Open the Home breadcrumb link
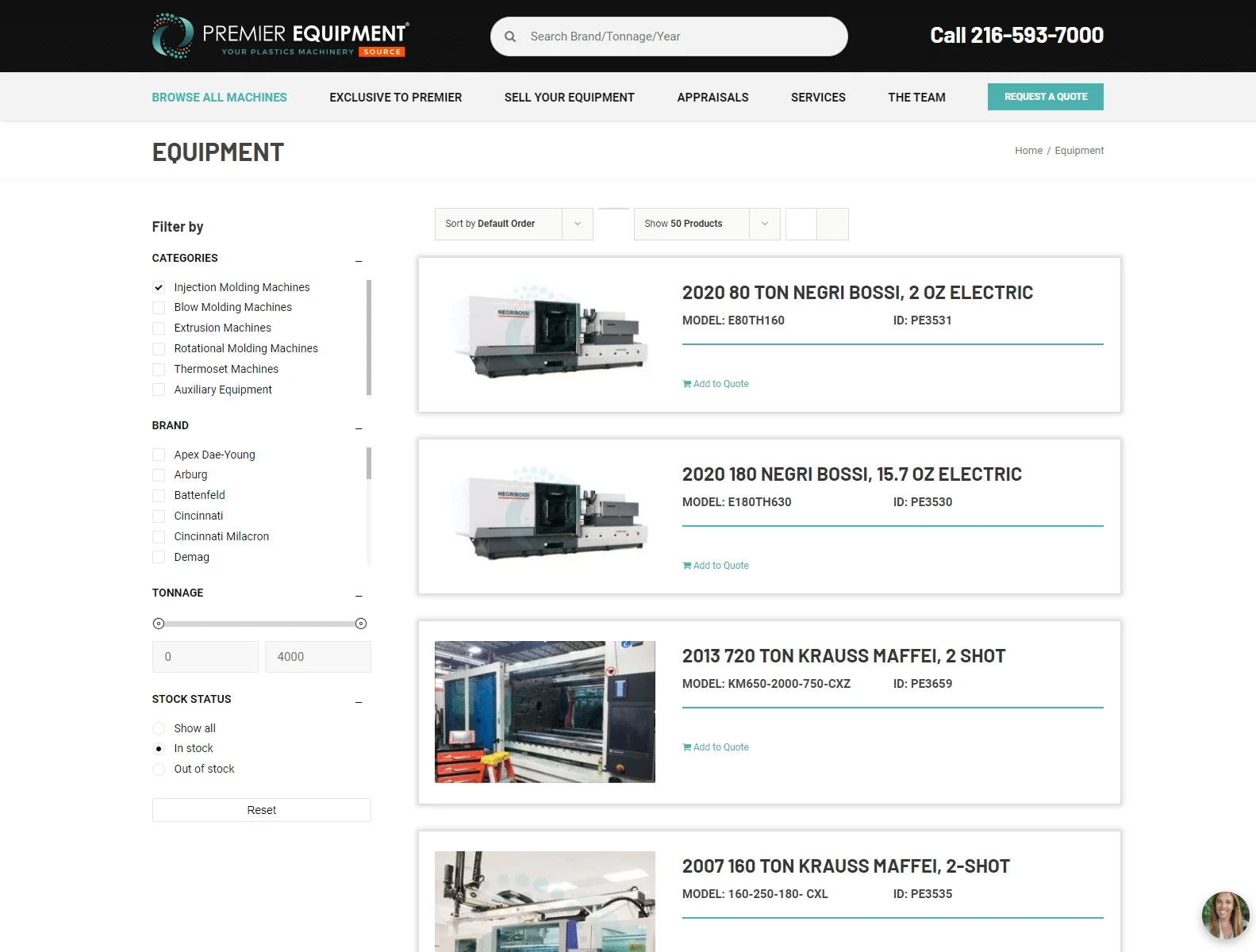1256x952 pixels. click(1028, 151)
